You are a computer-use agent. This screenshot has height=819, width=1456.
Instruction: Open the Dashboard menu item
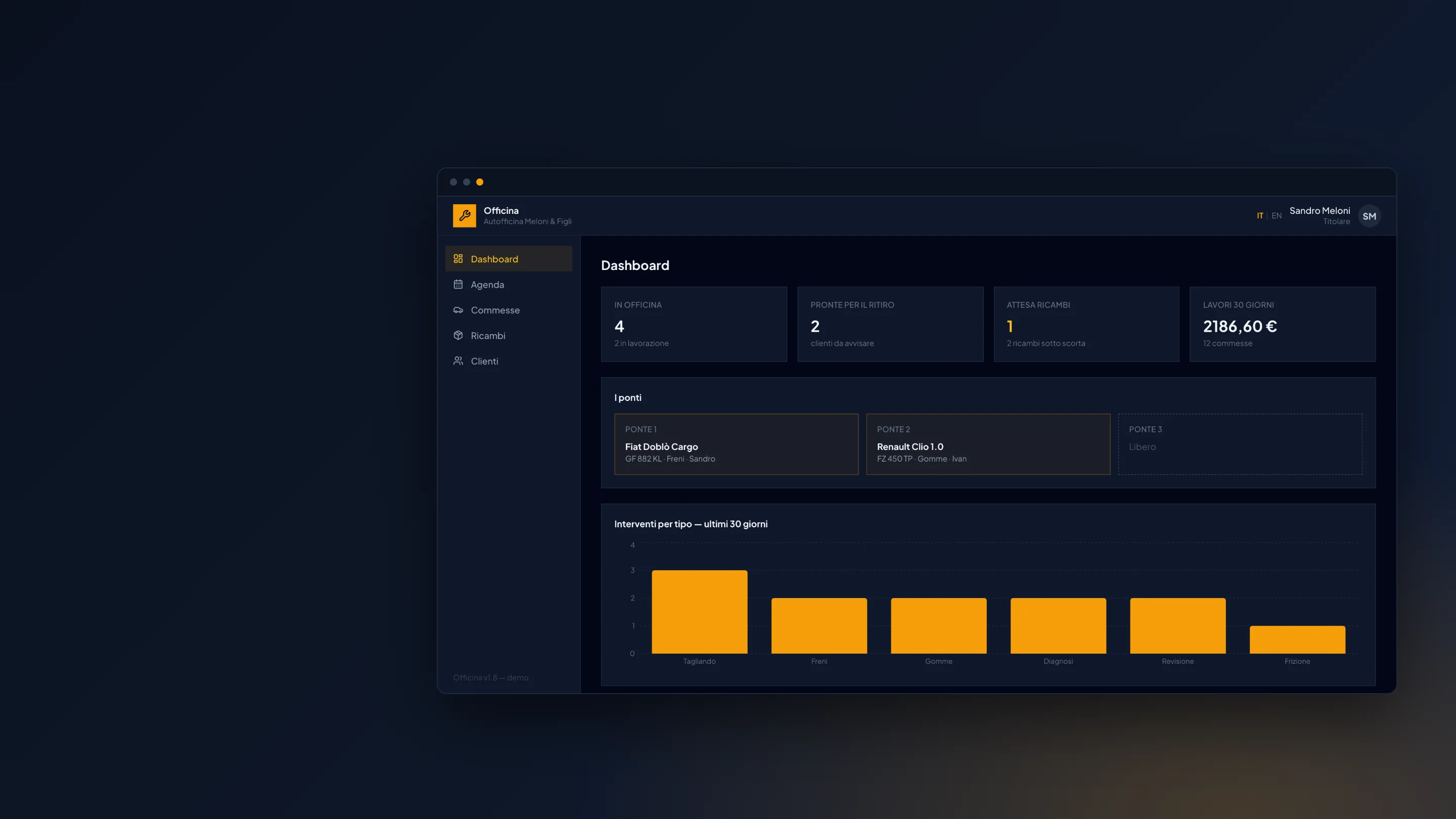509,259
